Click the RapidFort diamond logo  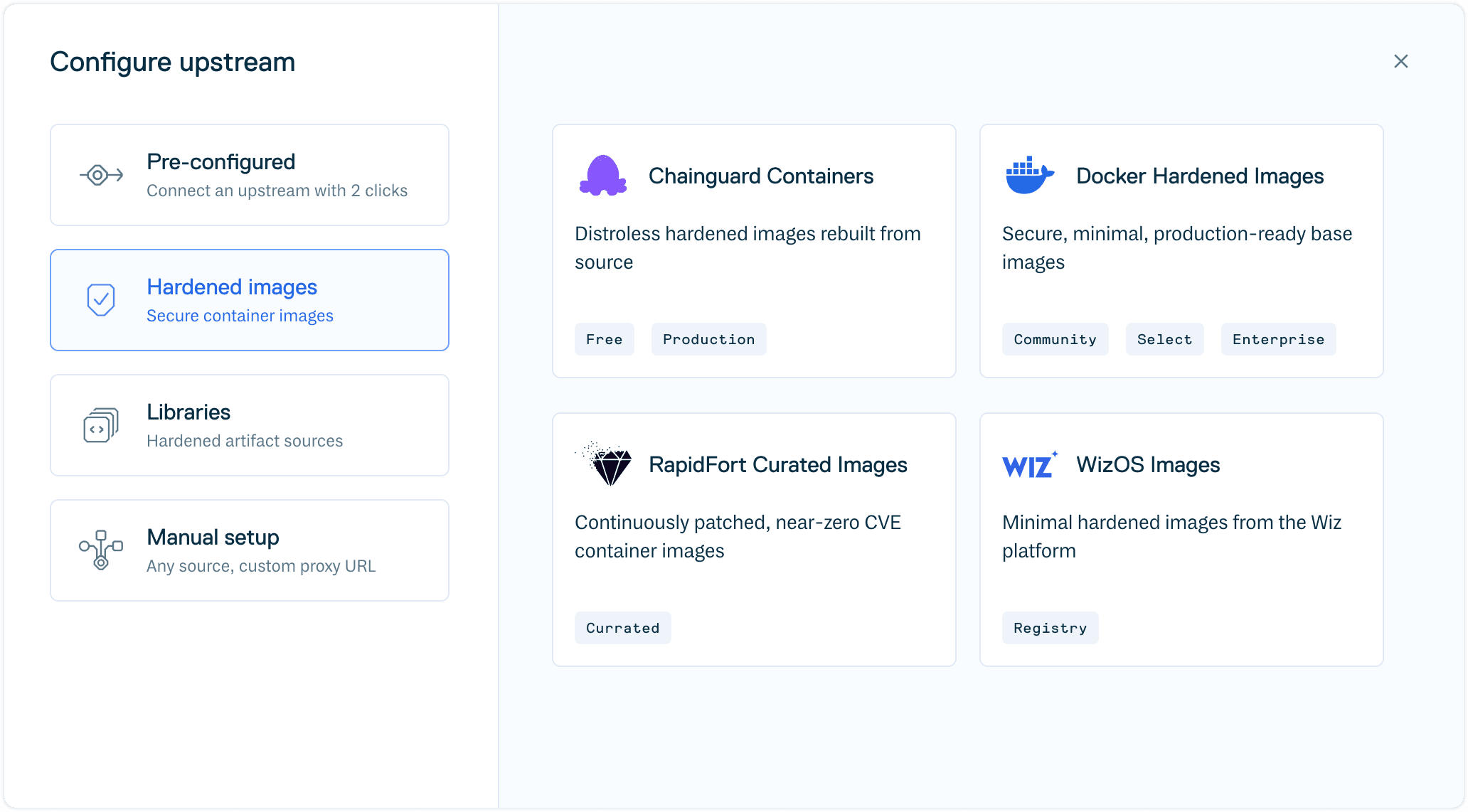[605, 464]
